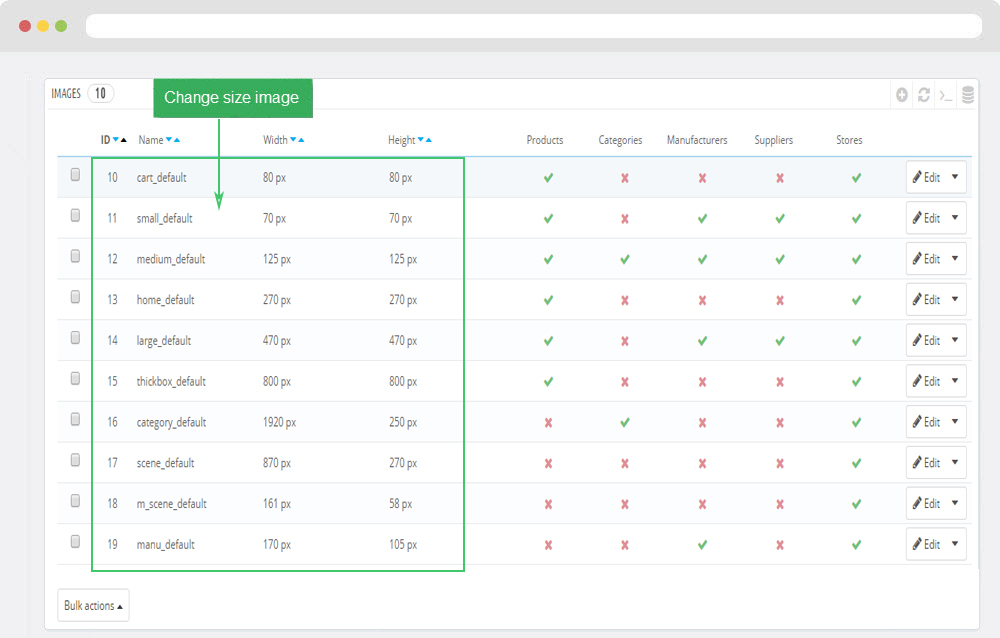The height and width of the screenshot is (638, 1000).
Task: Toggle Suppliers status for large_default
Action: click(x=780, y=341)
